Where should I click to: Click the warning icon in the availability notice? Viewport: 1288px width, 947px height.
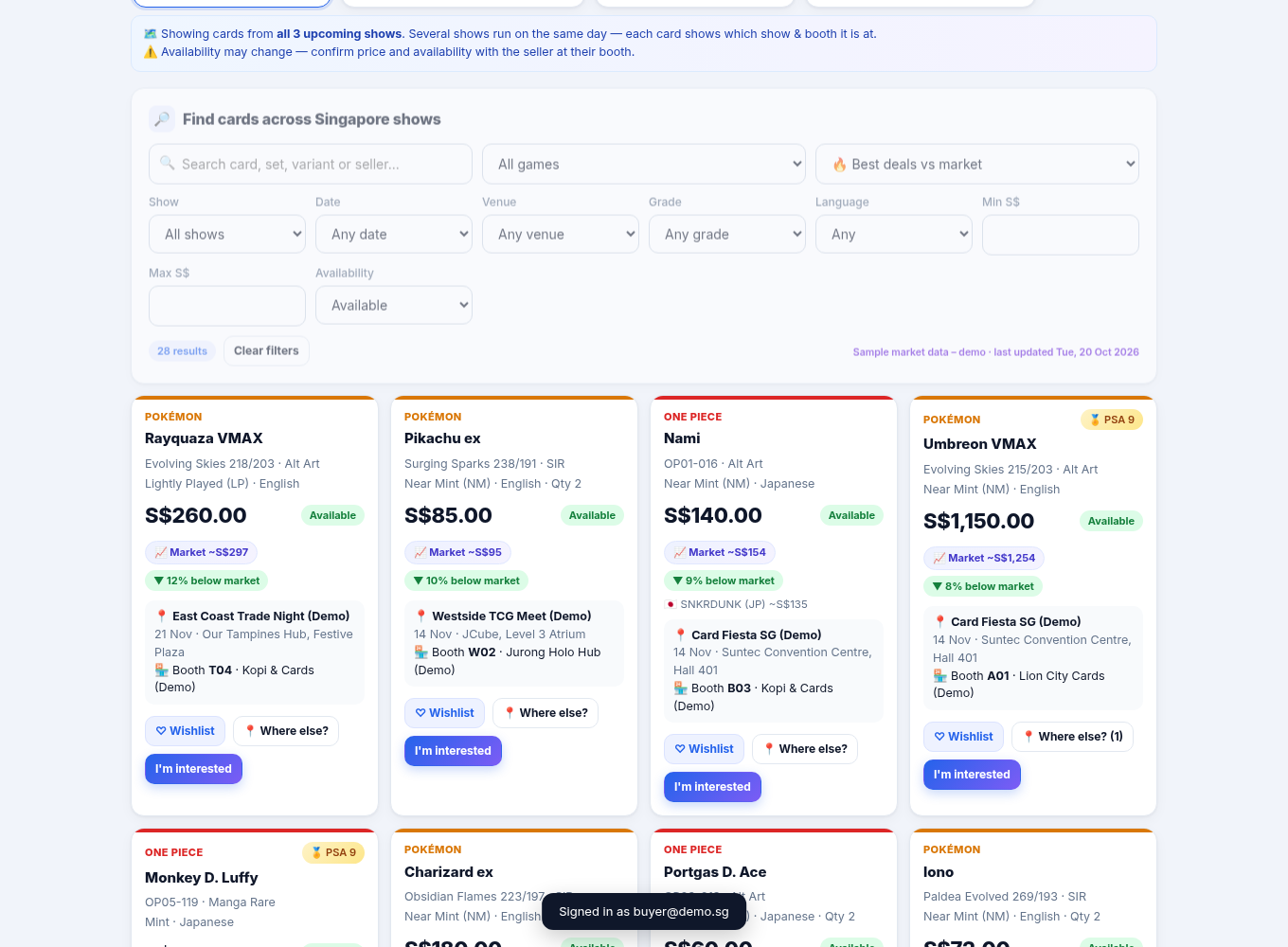coord(151,52)
